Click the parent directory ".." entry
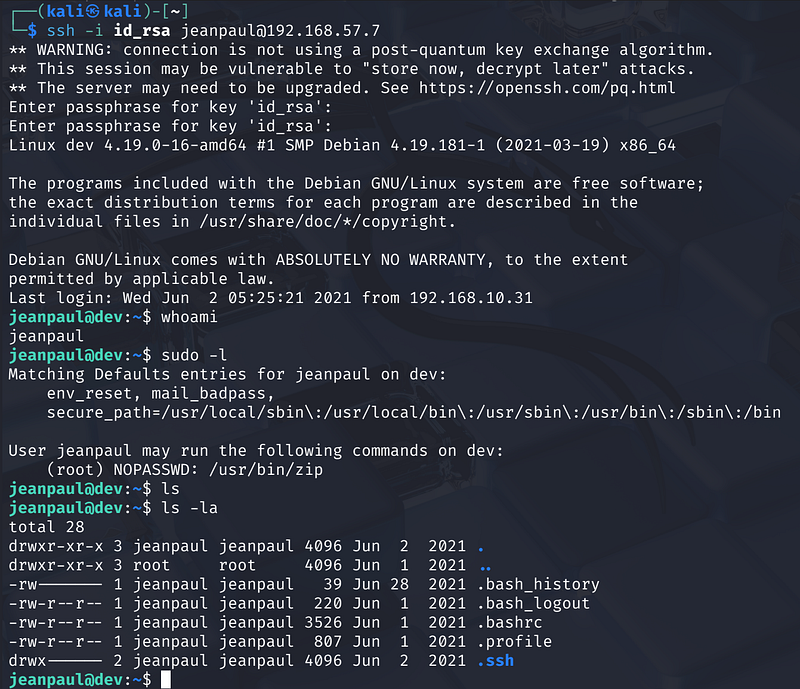 485,565
